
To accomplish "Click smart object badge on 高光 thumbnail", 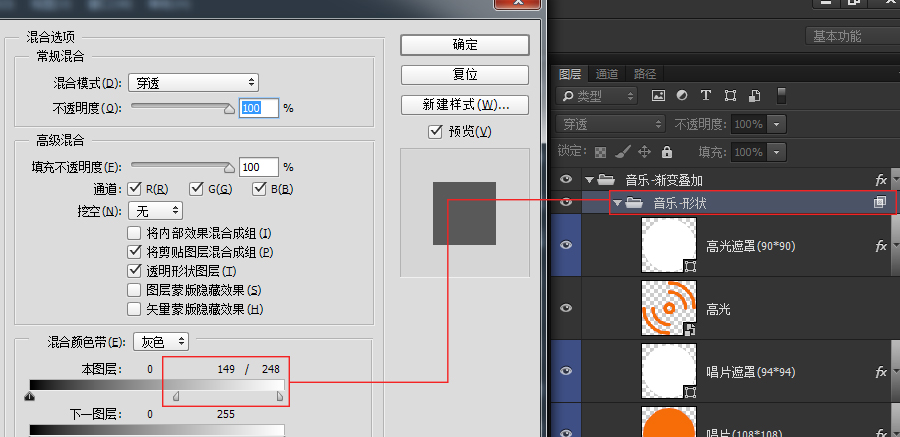I will [x=690, y=328].
